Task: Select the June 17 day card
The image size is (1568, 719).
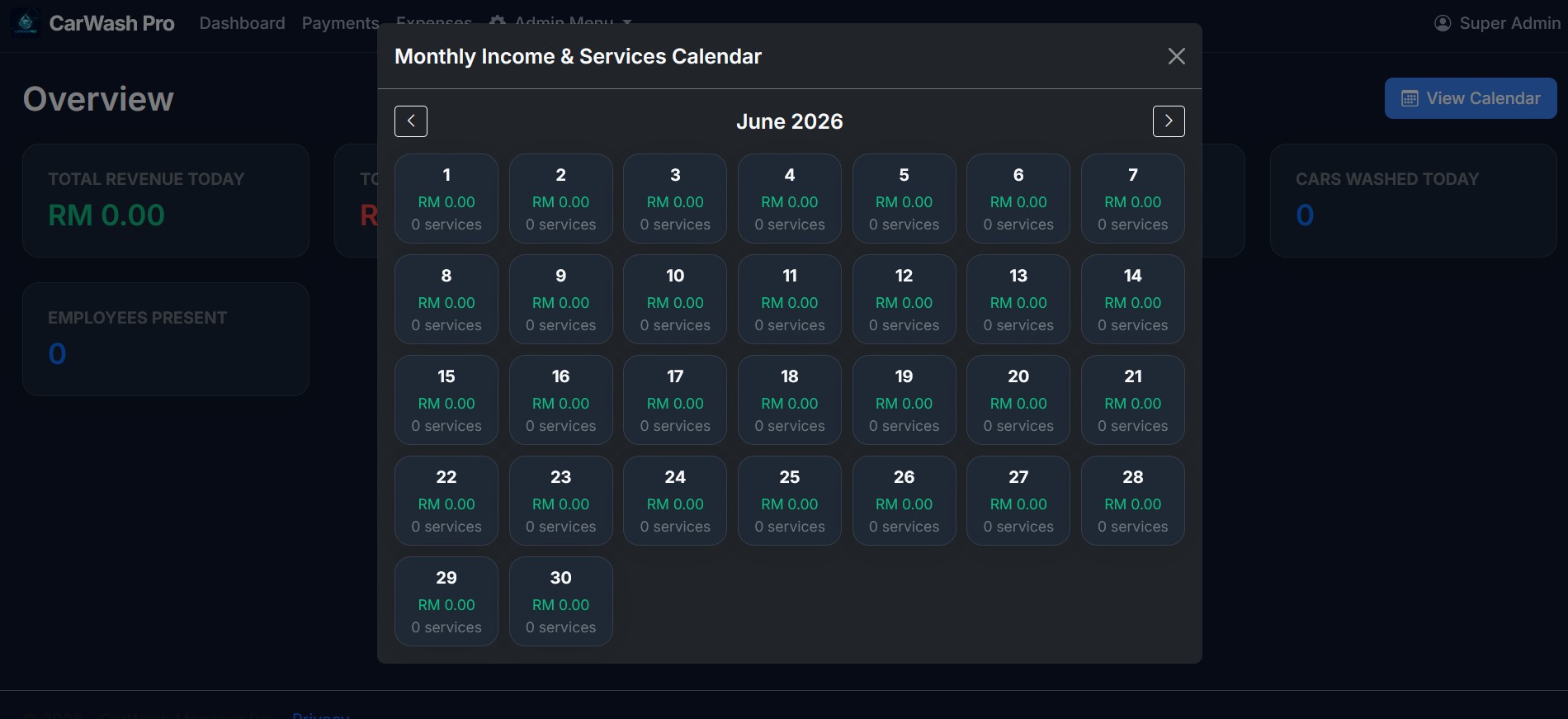Action: point(675,400)
